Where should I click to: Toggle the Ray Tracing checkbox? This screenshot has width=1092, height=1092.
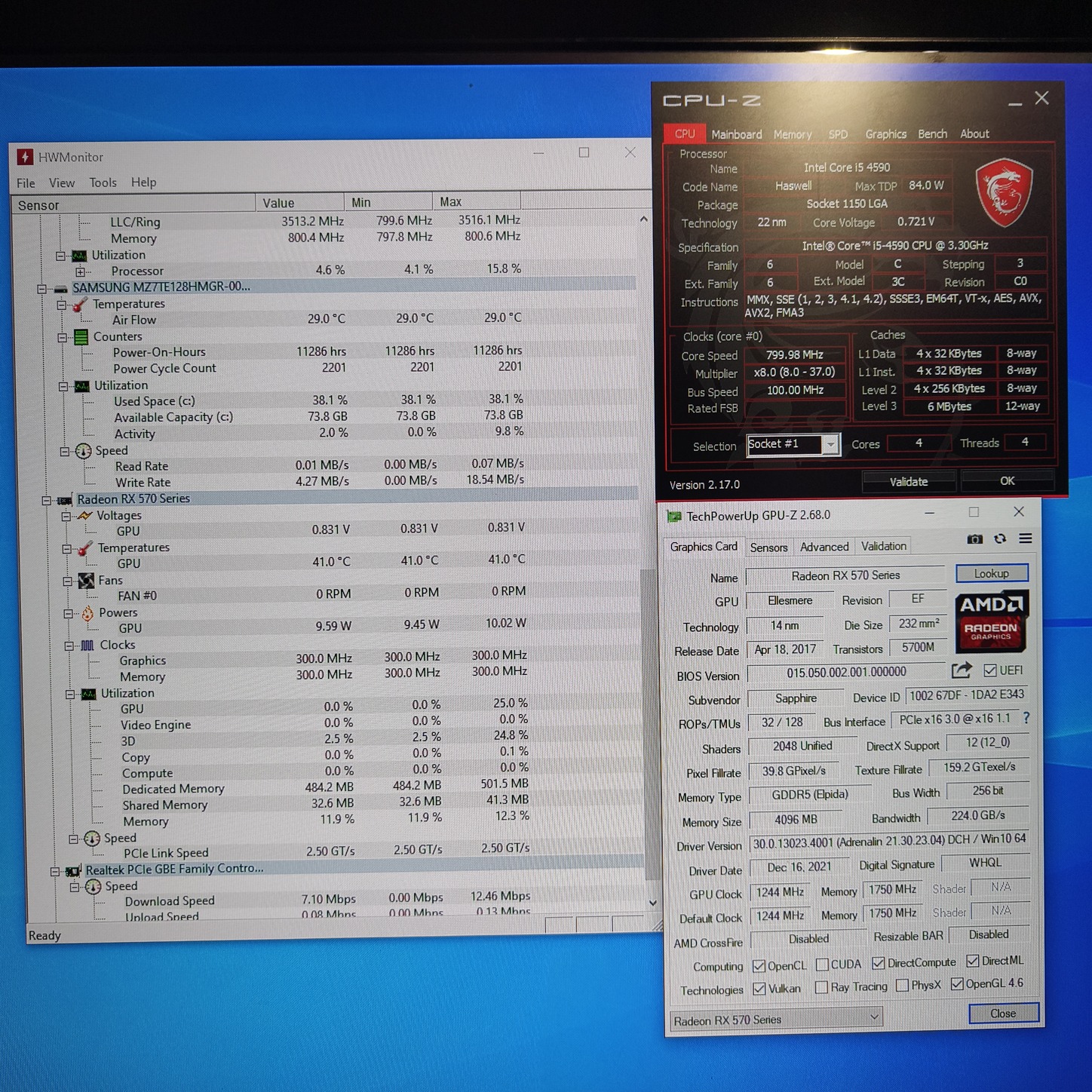[822, 987]
